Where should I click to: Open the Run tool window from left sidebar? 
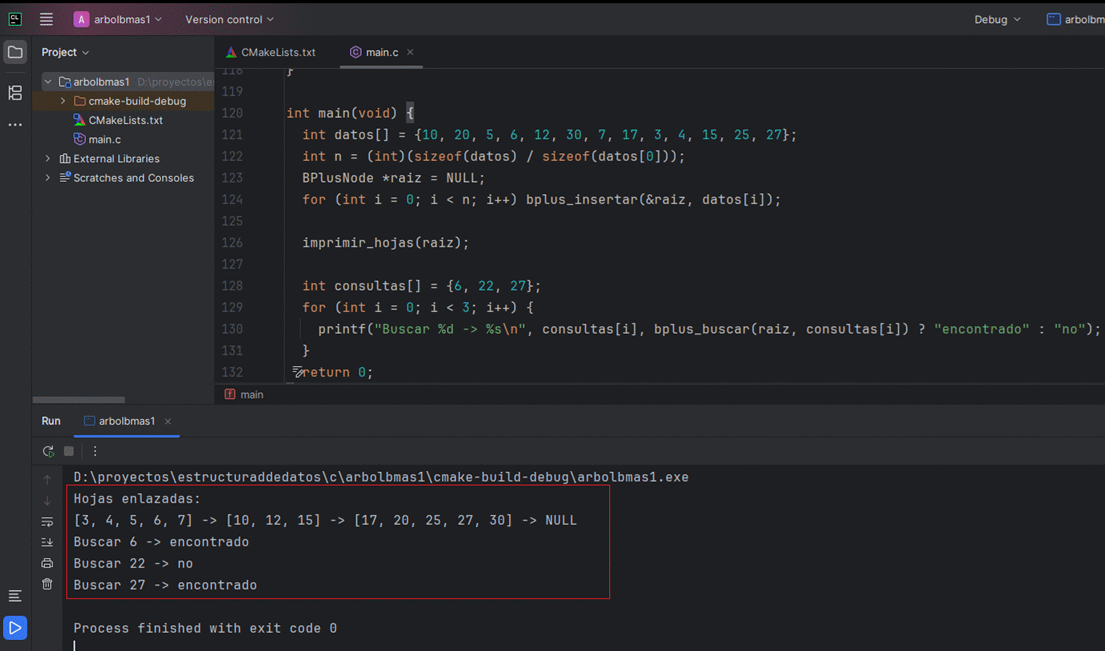(15, 628)
